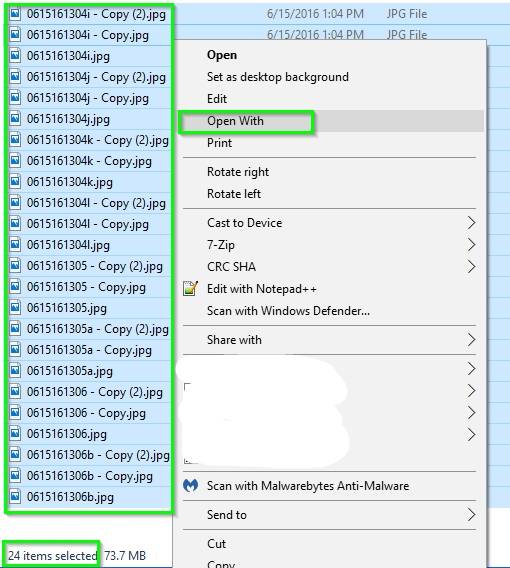
Task: Choose Cut in the context menu
Action: pos(216,544)
